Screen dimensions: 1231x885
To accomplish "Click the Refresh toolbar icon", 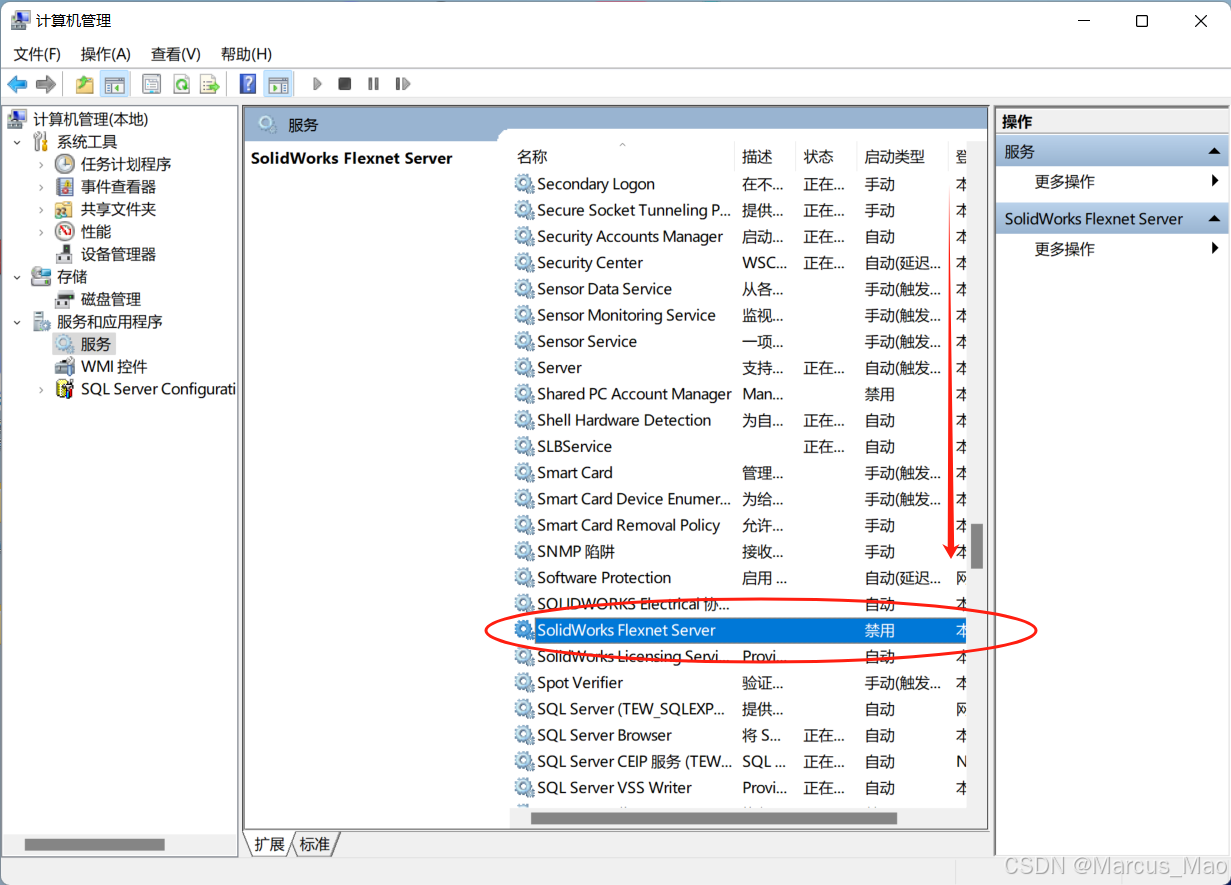I will (x=181, y=84).
